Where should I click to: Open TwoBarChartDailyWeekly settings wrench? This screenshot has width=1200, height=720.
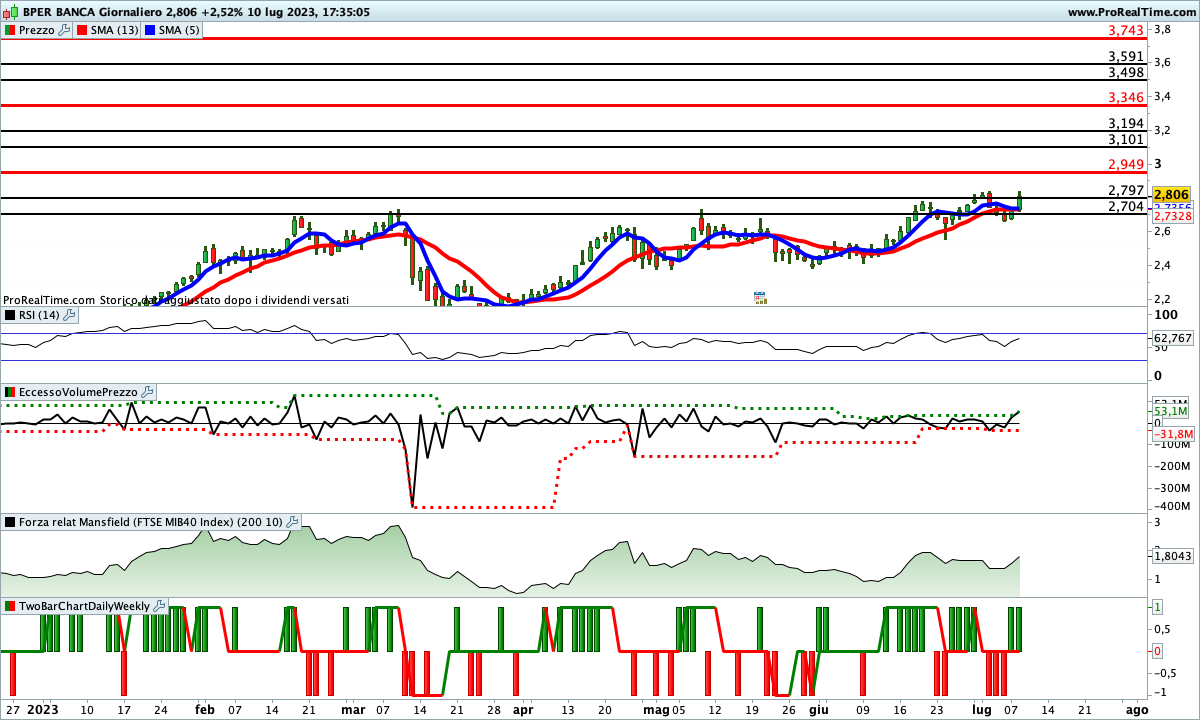click(161, 606)
